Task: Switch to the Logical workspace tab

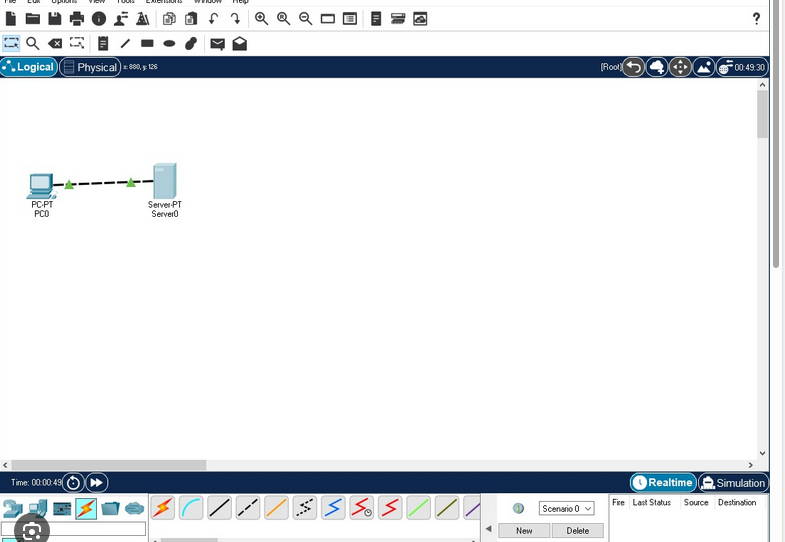Action: pos(29,67)
